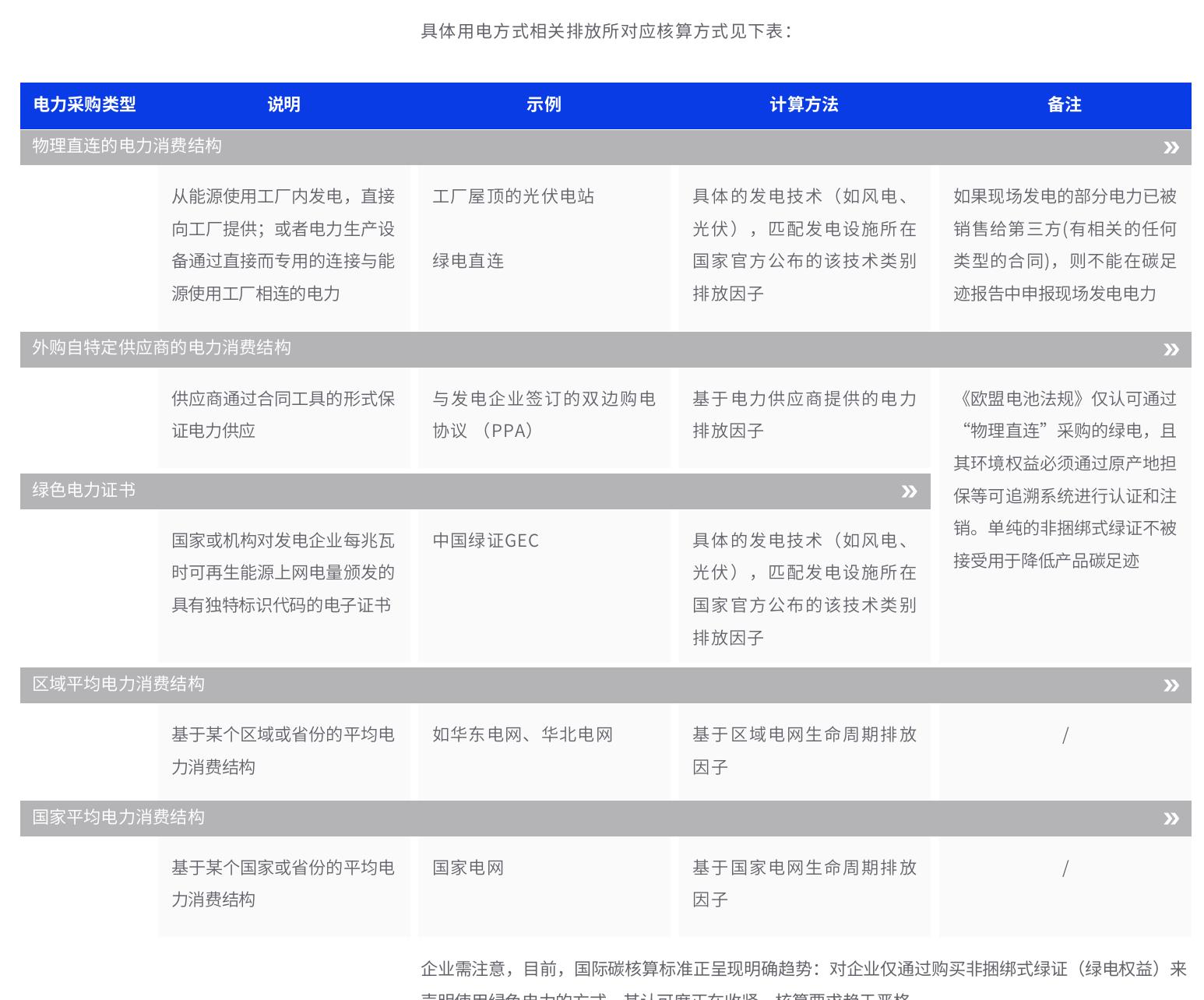Click the 备注 column header

pyautogui.click(x=1065, y=104)
